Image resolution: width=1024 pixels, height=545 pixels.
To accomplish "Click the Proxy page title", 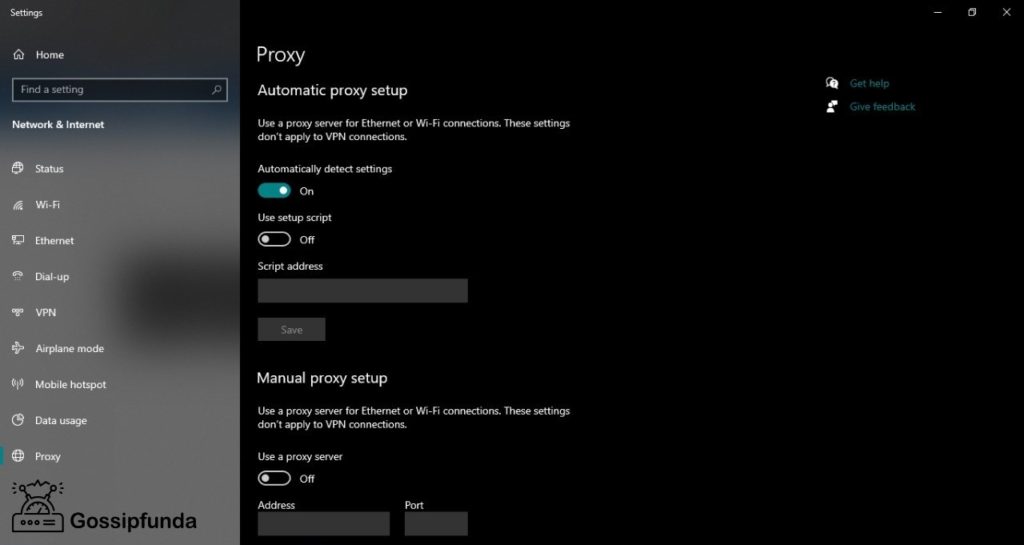I will click(280, 55).
